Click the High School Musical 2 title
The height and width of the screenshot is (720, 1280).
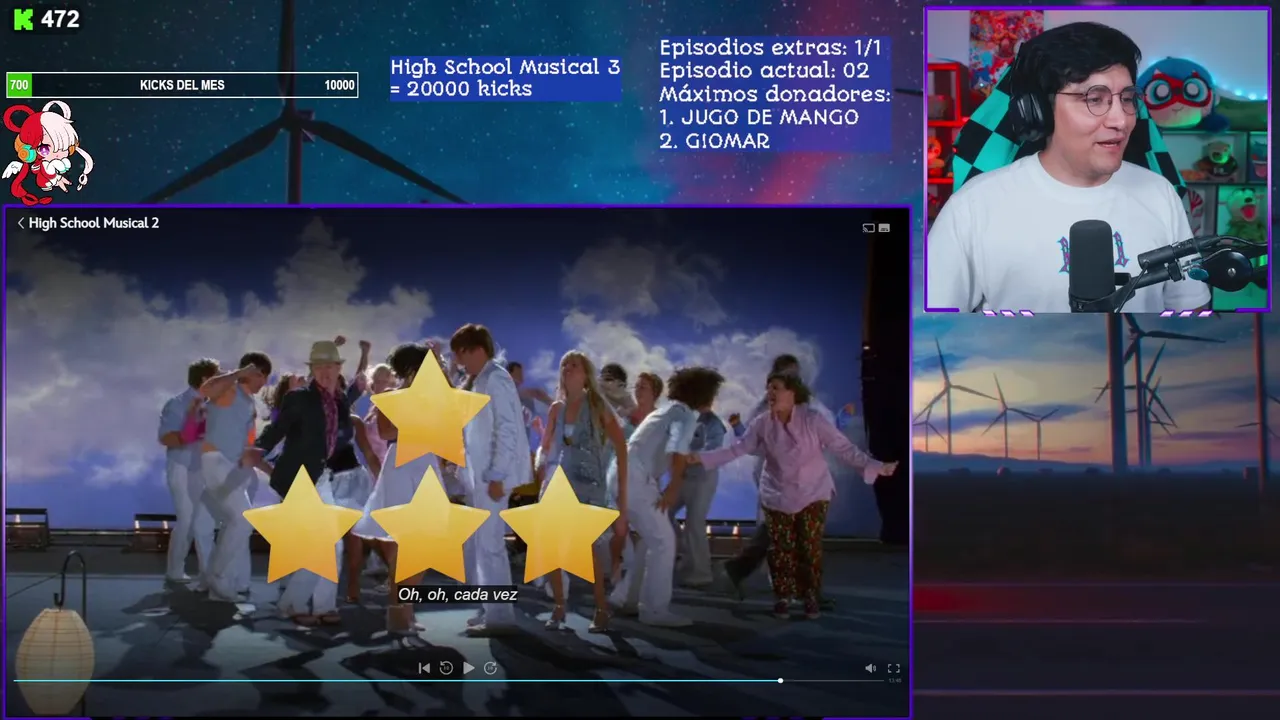(94, 223)
